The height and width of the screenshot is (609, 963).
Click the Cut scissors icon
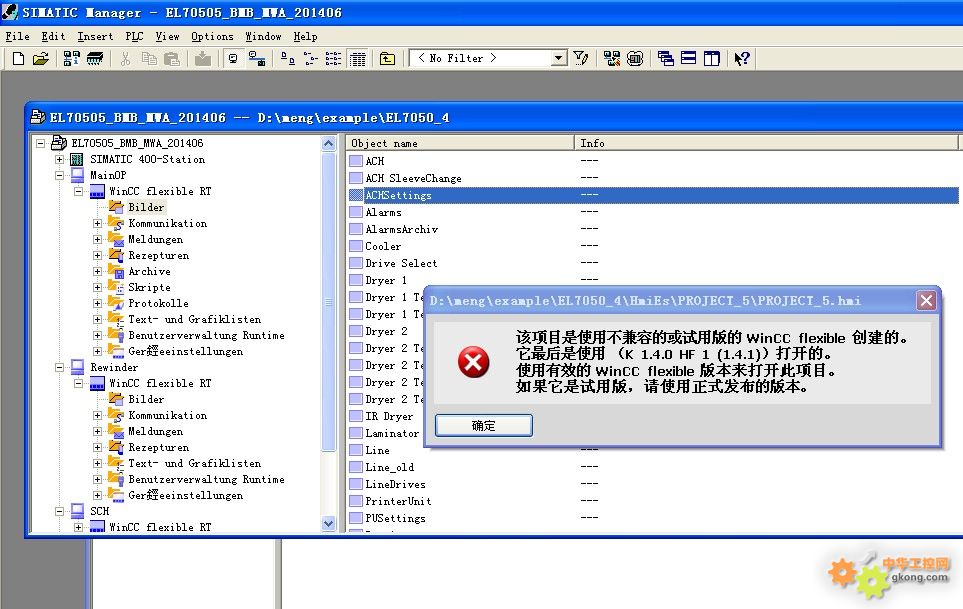[125, 58]
